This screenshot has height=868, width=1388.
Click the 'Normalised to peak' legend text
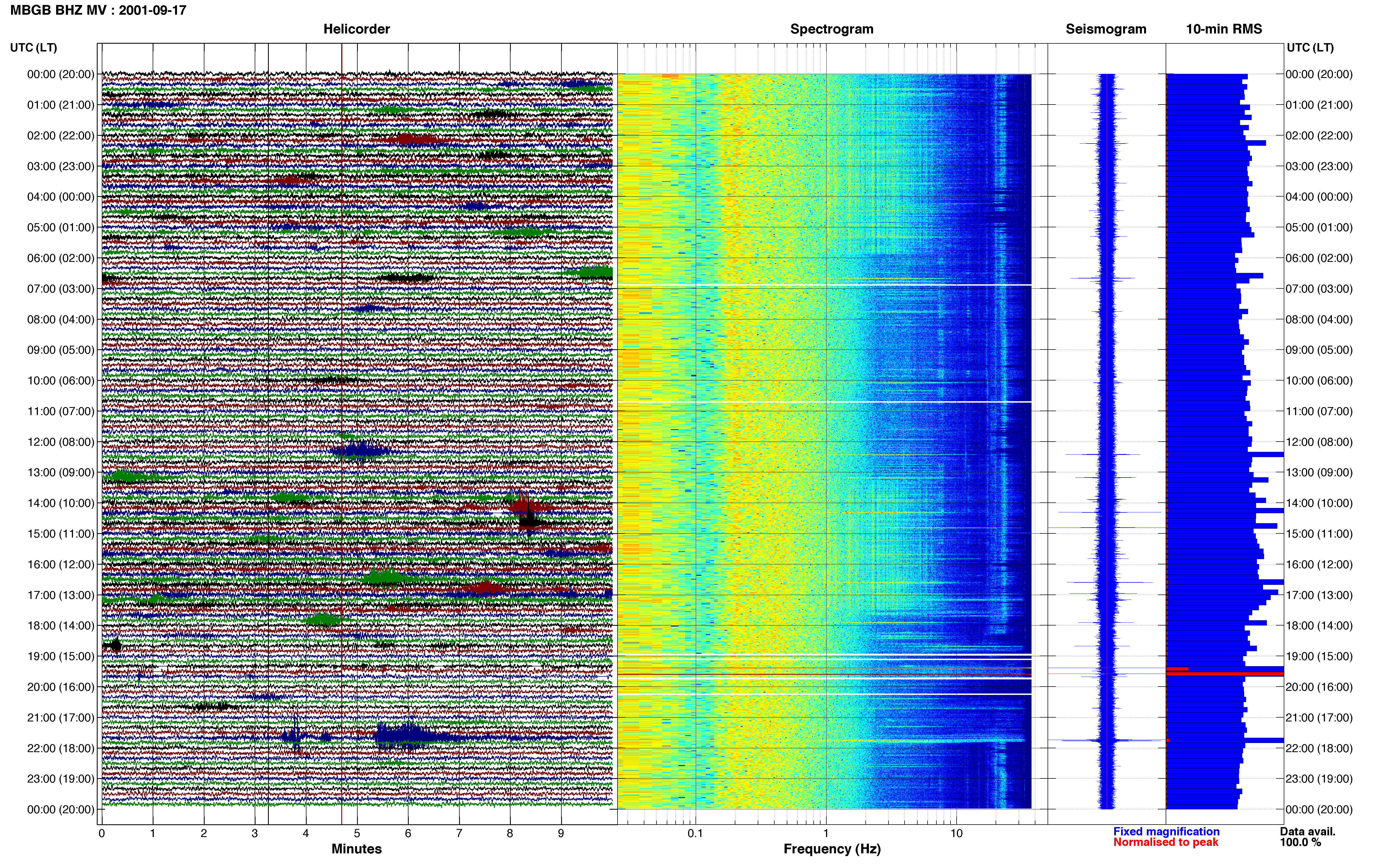[x=1166, y=842]
